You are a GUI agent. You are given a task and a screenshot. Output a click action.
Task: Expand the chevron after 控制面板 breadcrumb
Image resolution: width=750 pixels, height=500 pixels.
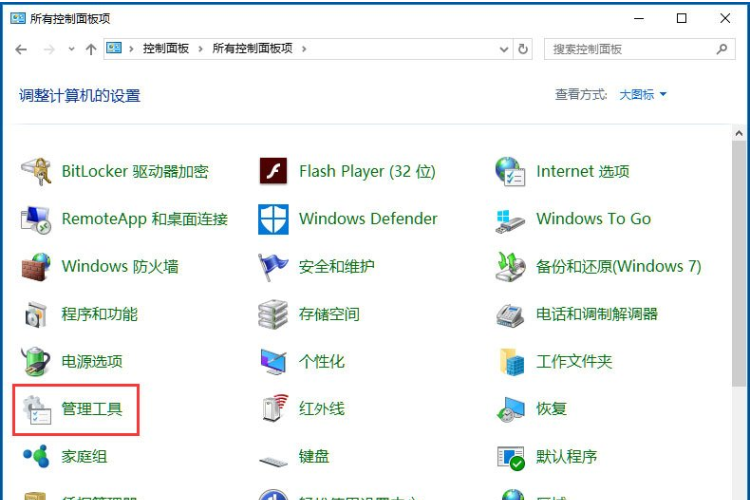(200, 49)
